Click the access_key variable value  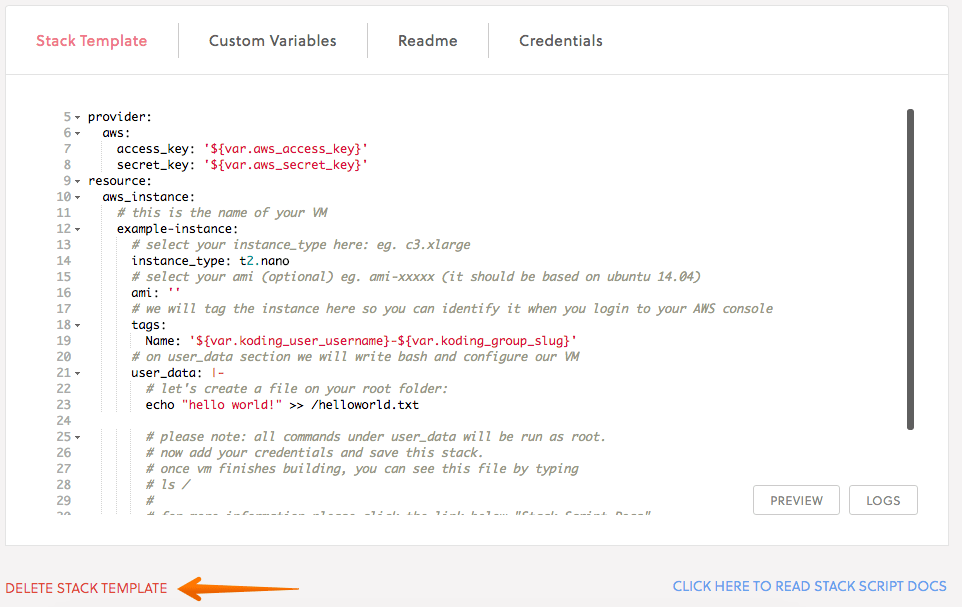285,149
